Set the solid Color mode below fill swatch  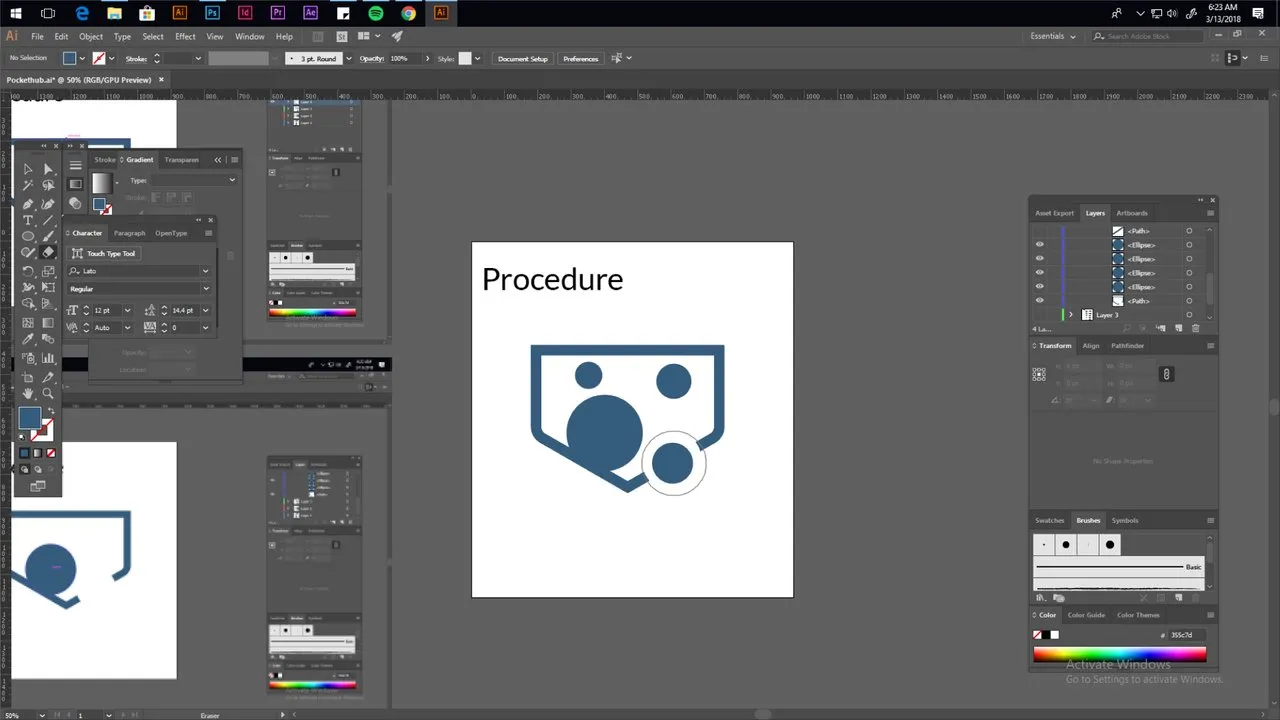tap(25, 453)
